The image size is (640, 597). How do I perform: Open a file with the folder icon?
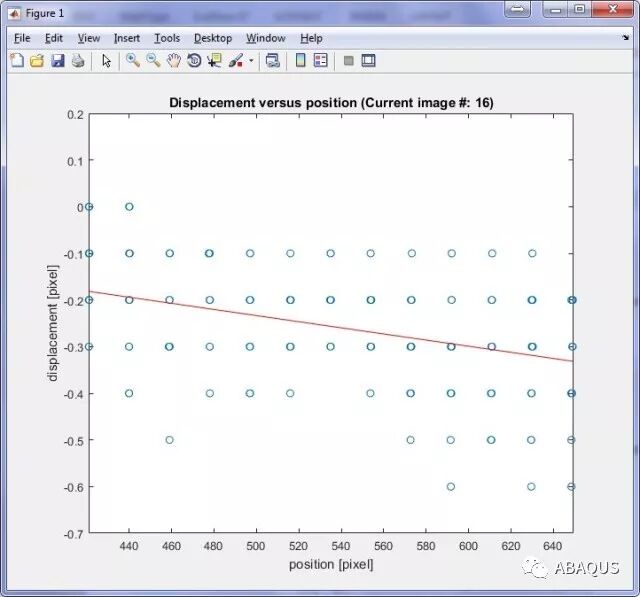(37, 61)
